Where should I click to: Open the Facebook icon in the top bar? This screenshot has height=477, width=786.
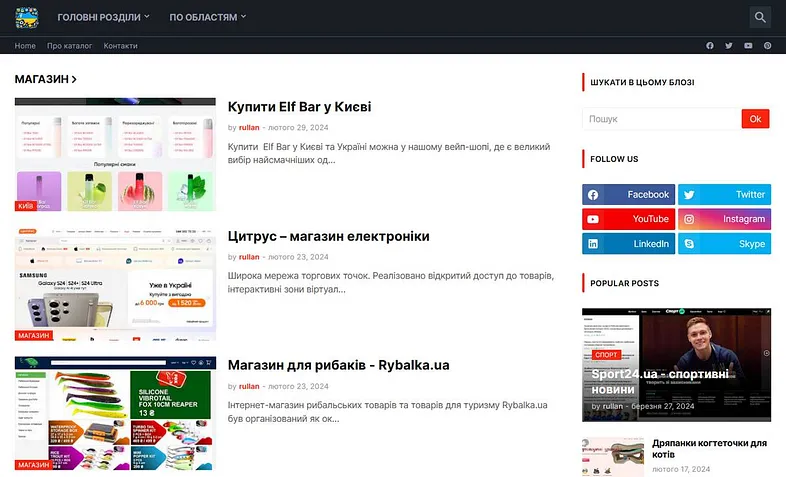710,46
